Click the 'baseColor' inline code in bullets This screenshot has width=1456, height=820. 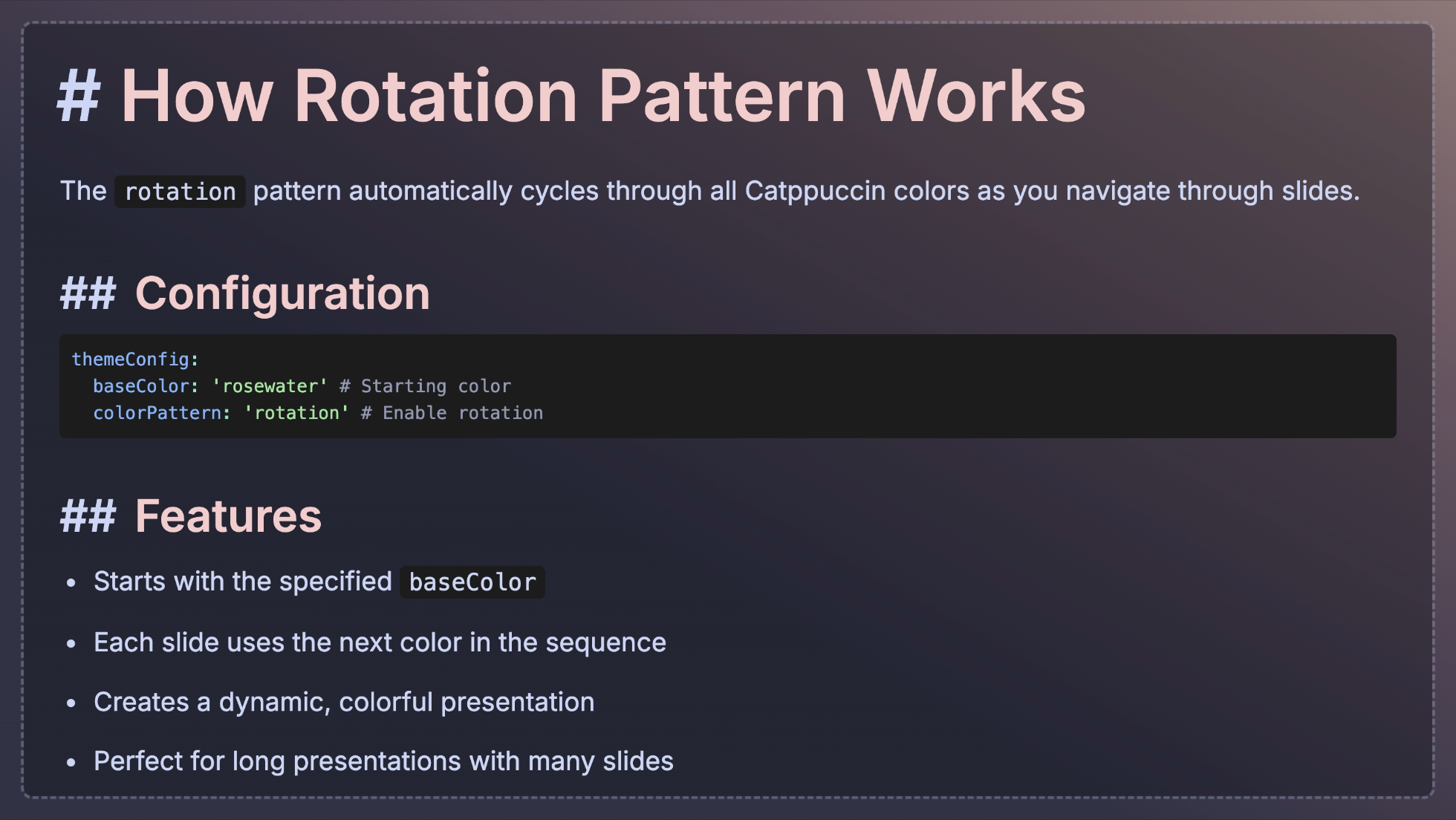point(472,582)
